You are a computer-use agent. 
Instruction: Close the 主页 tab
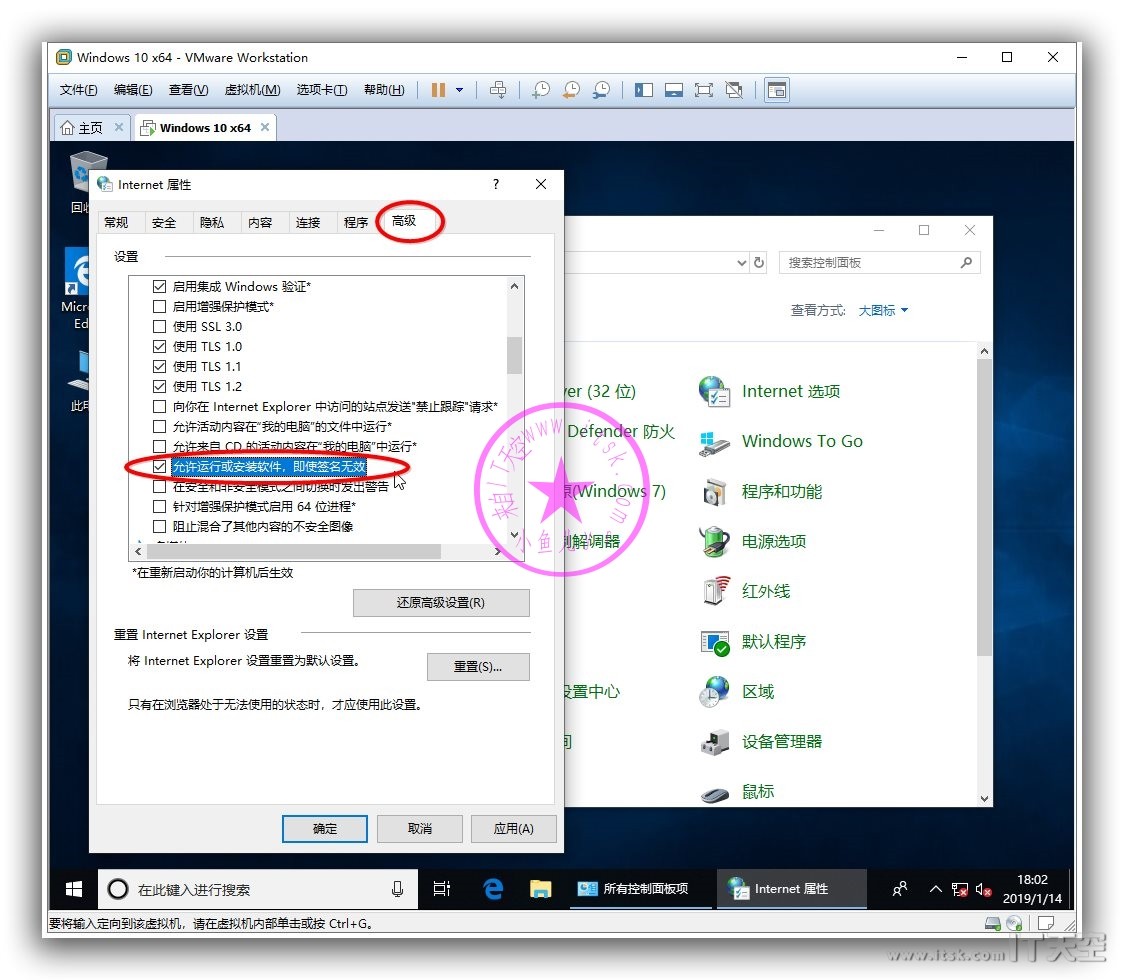click(x=119, y=127)
